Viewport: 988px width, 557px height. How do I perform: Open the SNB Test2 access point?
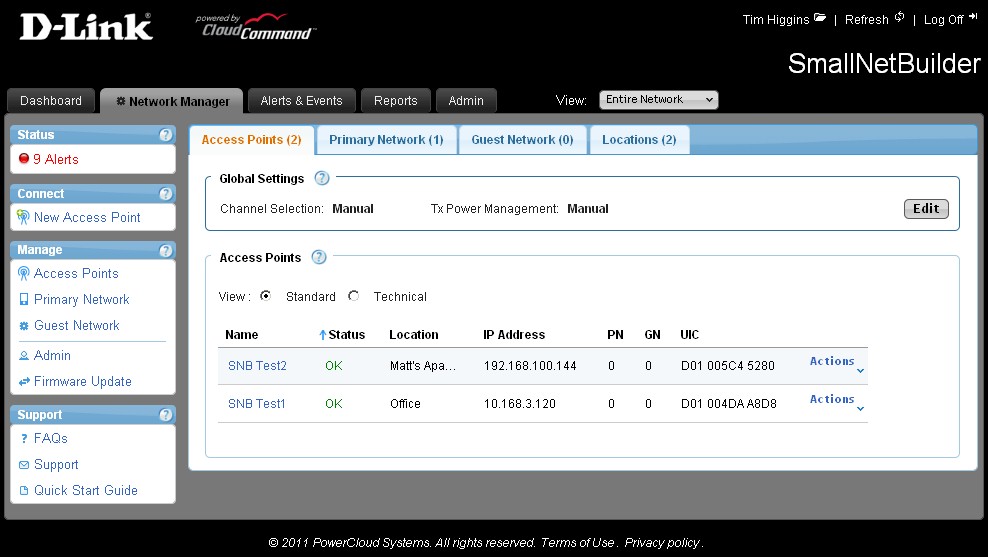(x=257, y=365)
